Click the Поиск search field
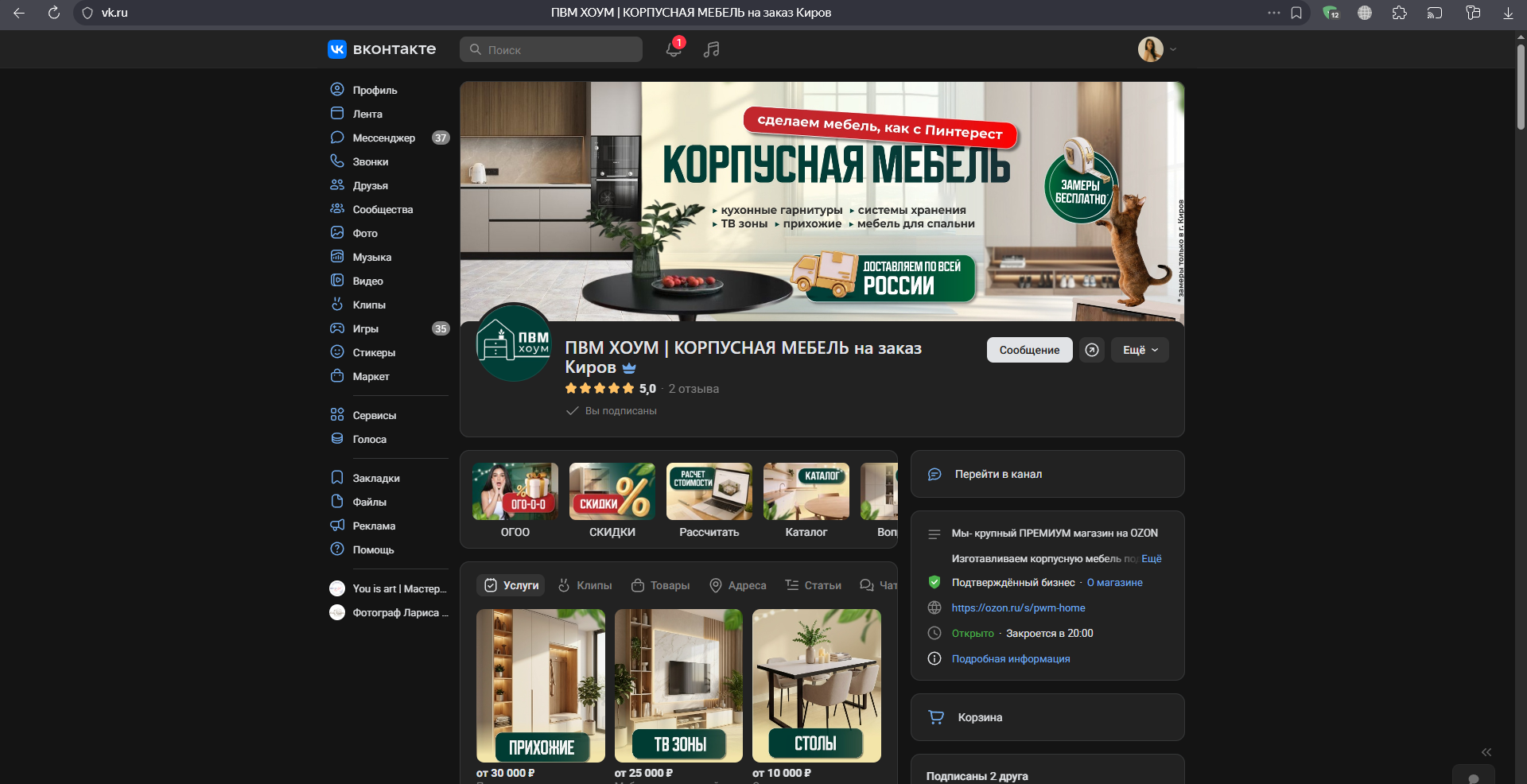1527x784 pixels. click(551, 49)
